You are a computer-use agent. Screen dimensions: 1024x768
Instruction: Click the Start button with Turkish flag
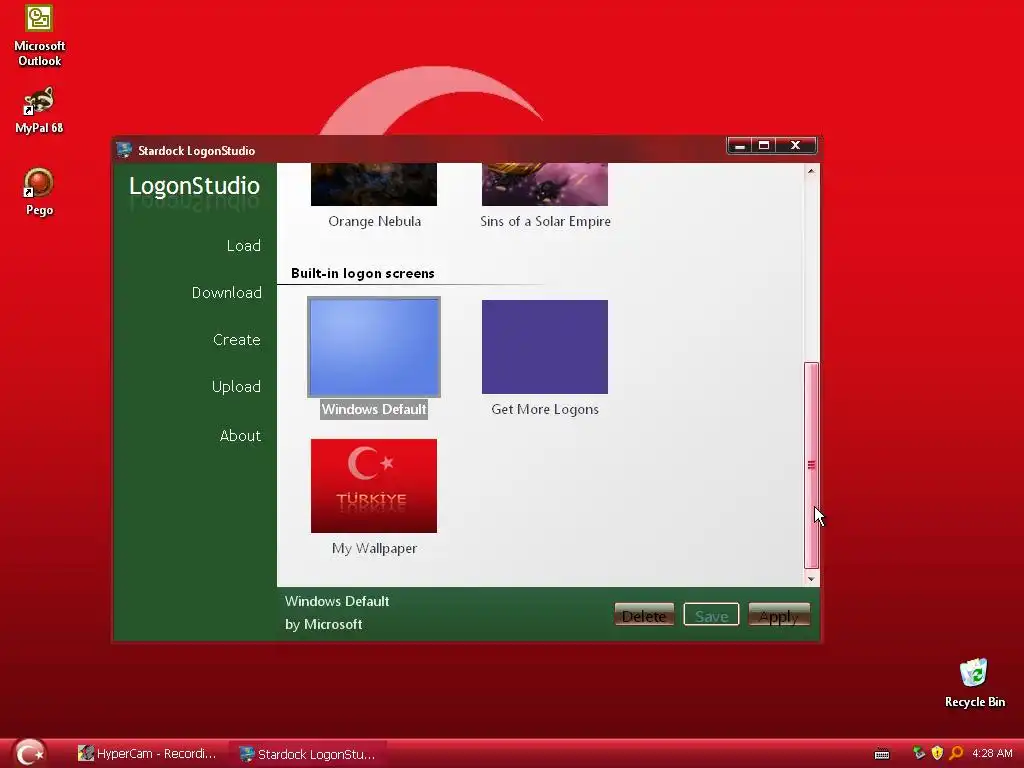tap(30, 753)
